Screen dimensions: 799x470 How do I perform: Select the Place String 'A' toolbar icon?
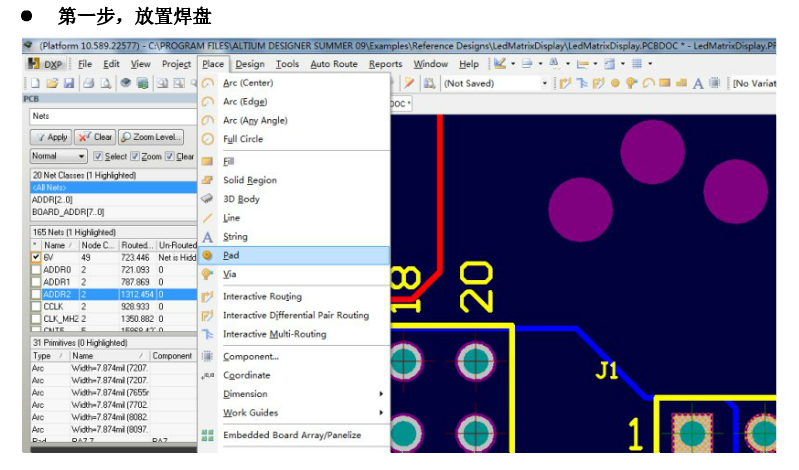[x=698, y=84]
